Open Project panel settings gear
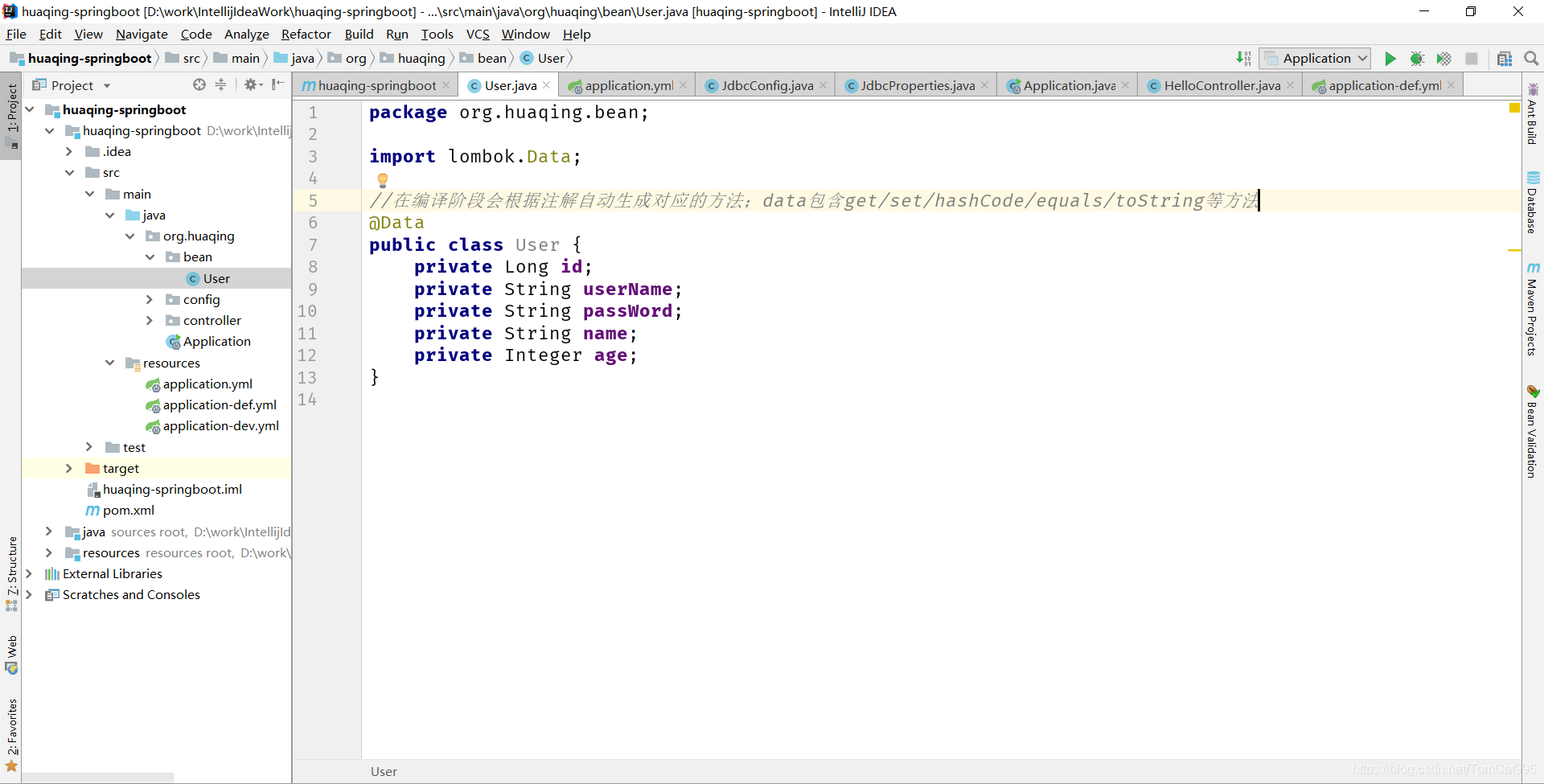The image size is (1544, 784). click(253, 84)
